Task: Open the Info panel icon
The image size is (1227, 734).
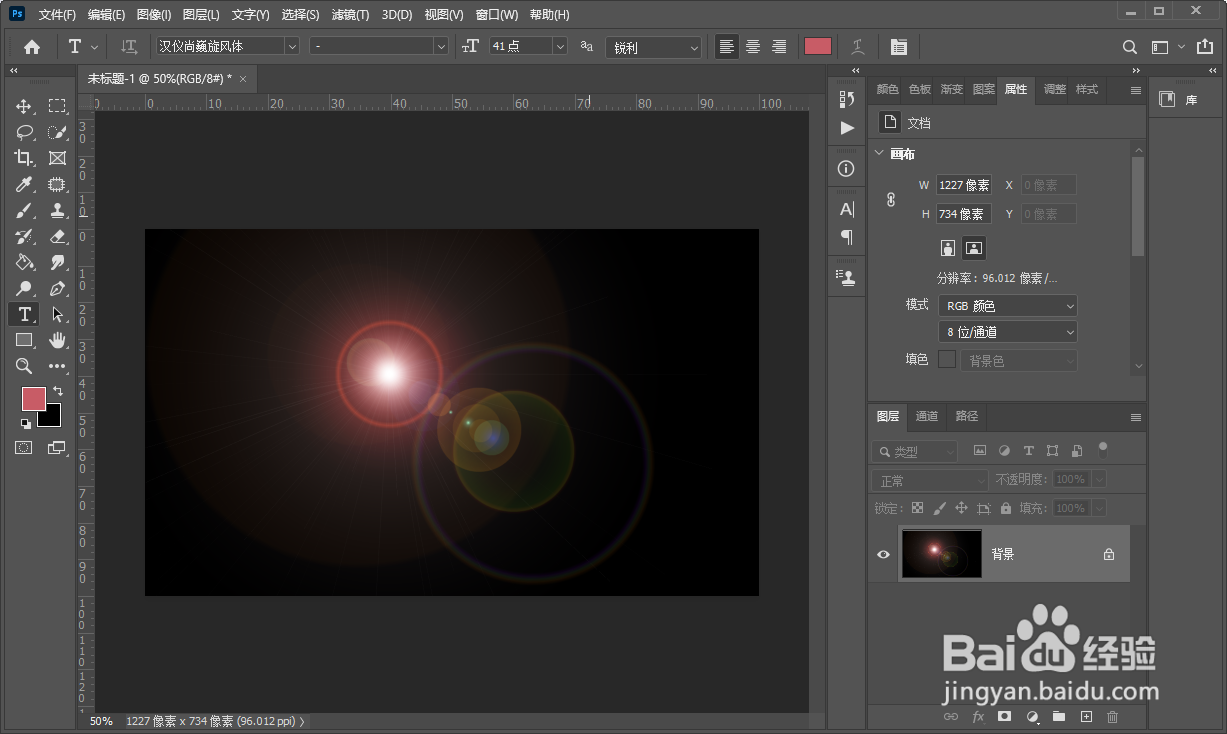Action: [847, 168]
